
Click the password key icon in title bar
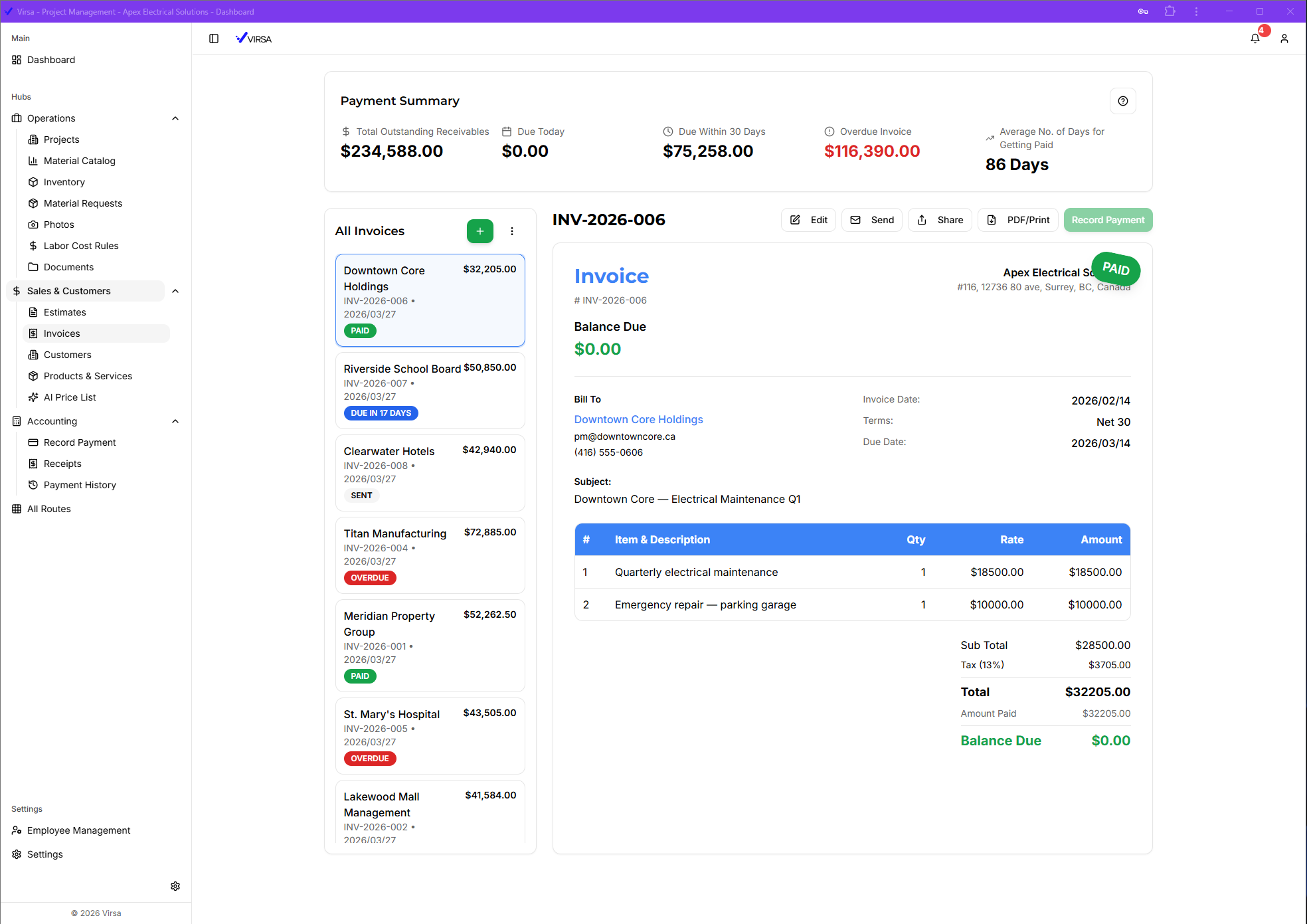1143,11
